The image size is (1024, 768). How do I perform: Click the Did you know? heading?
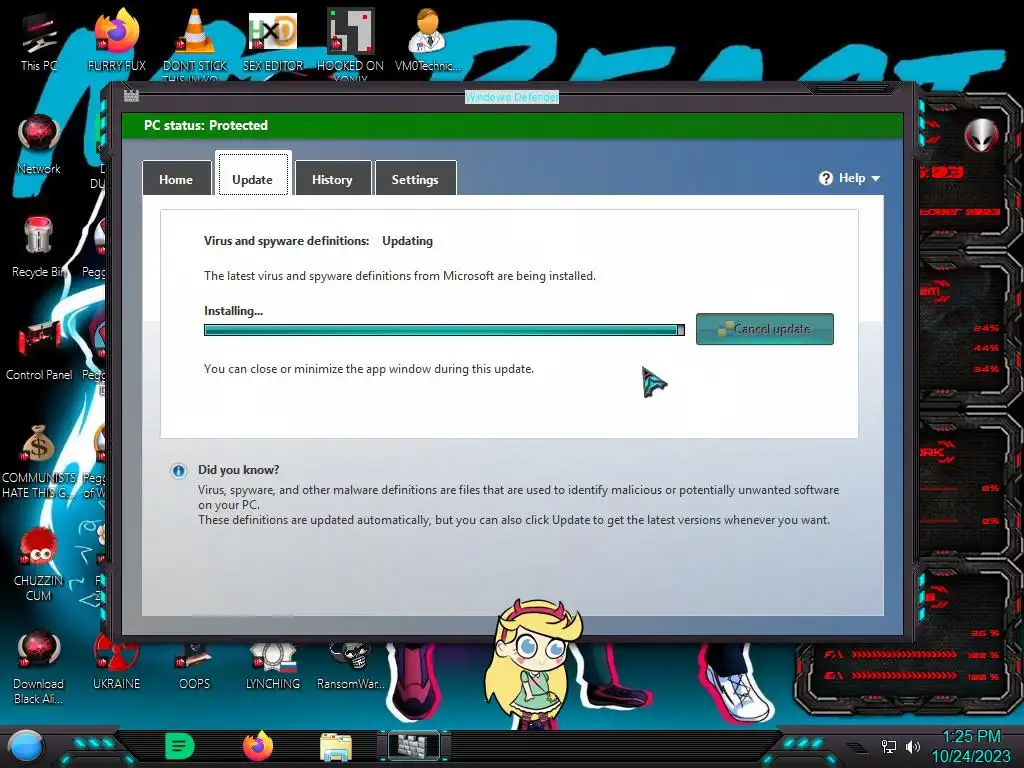[238, 470]
